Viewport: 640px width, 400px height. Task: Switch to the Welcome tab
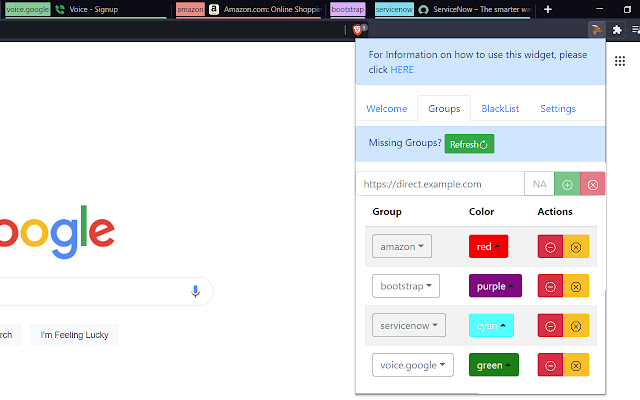click(386, 109)
